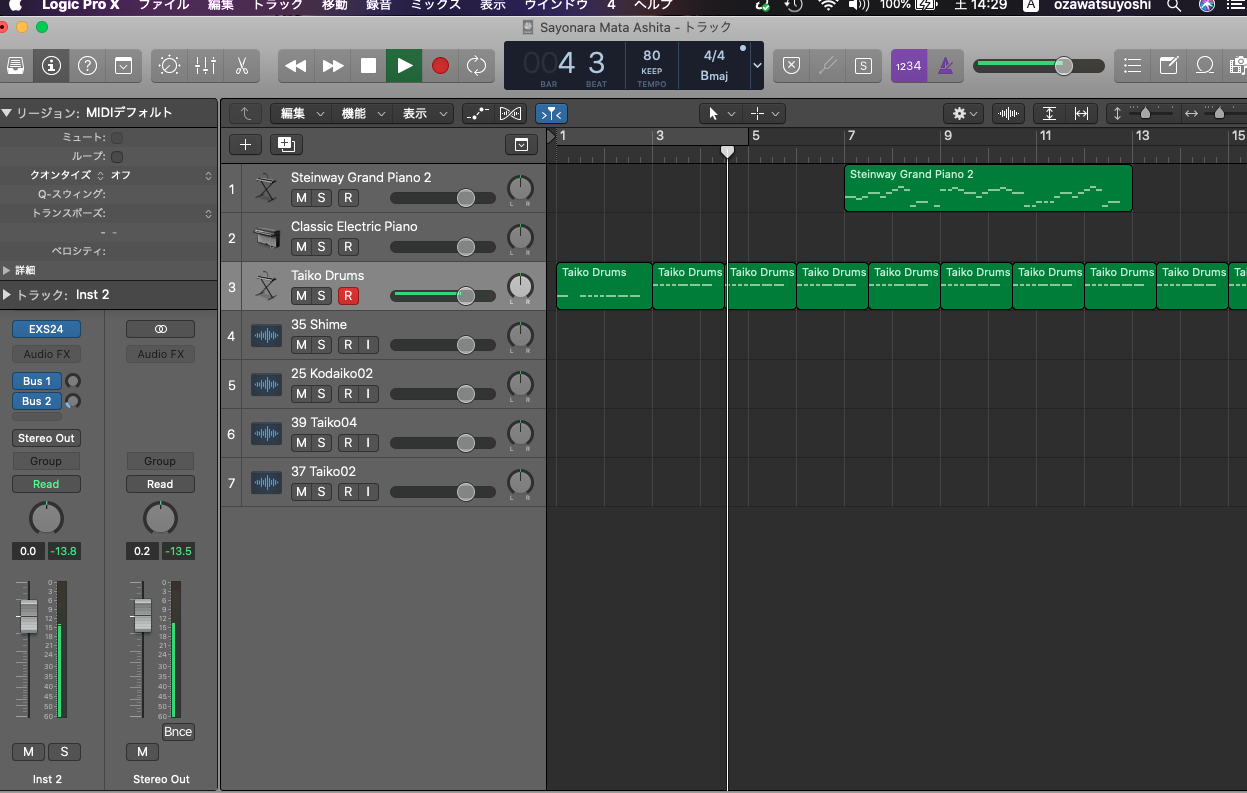Tick the ループ checkbox in region inspector
The height and width of the screenshot is (793, 1247).
point(117,156)
